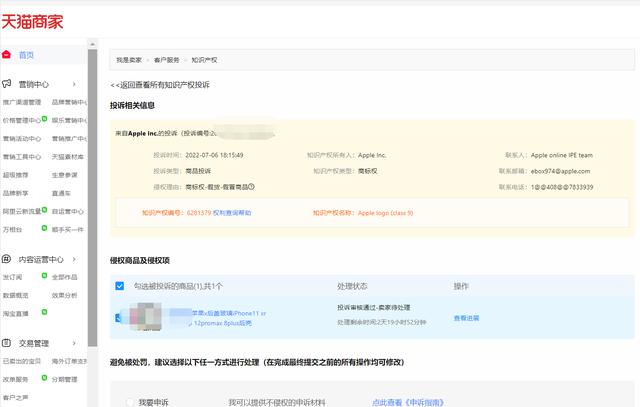Open 效果分析 in the sidebar

pos(64,295)
